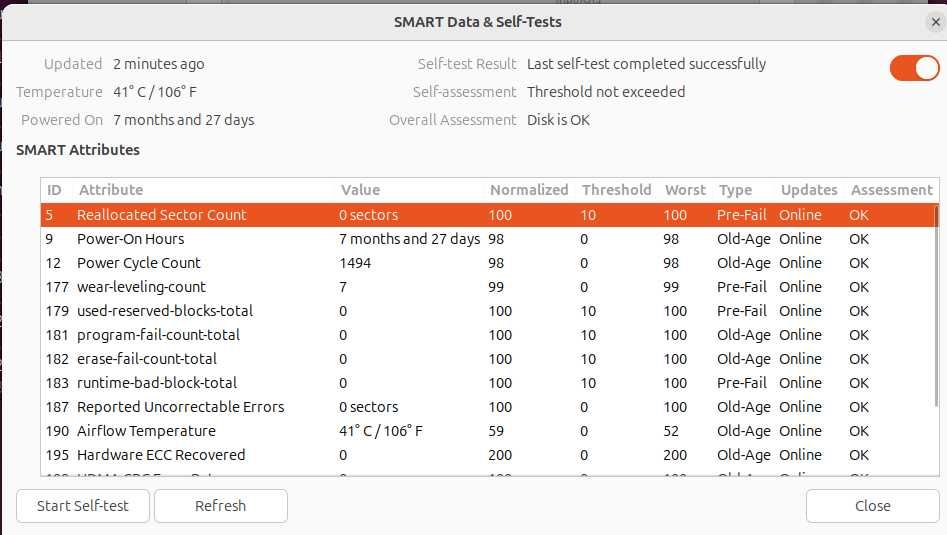Sort by the Worst column header

685,190
